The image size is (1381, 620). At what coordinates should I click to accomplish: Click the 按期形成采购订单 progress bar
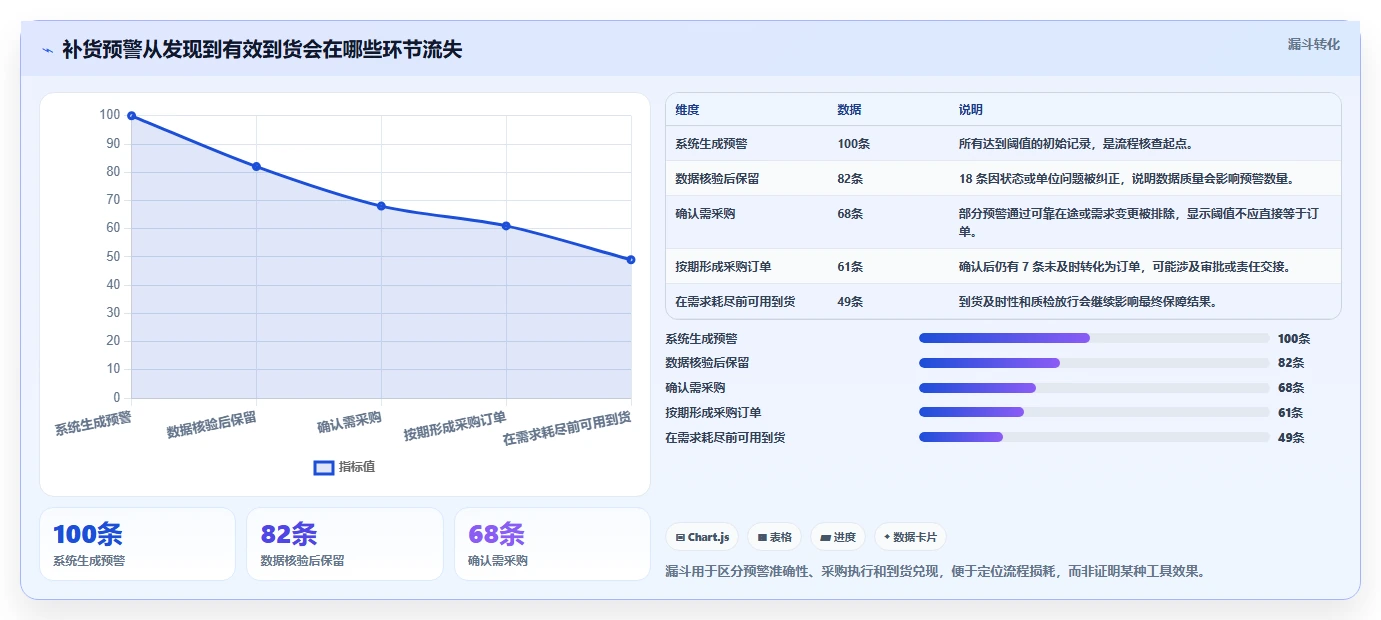pyautogui.click(x=1094, y=412)
